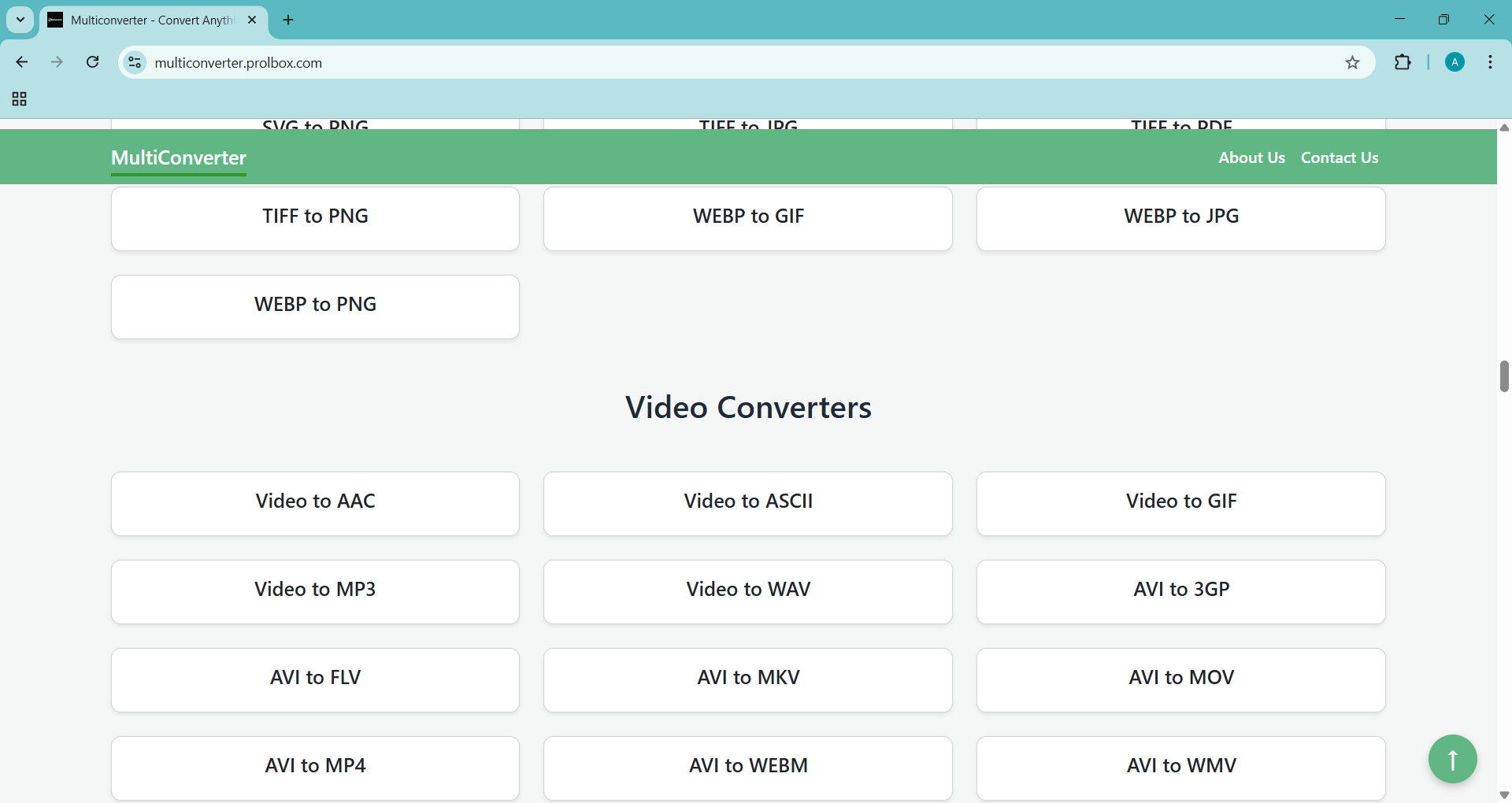The height and width of the screenshot is (803, 1512).
Task: Click the address bar URL field
Action: [x=709, y=63]
